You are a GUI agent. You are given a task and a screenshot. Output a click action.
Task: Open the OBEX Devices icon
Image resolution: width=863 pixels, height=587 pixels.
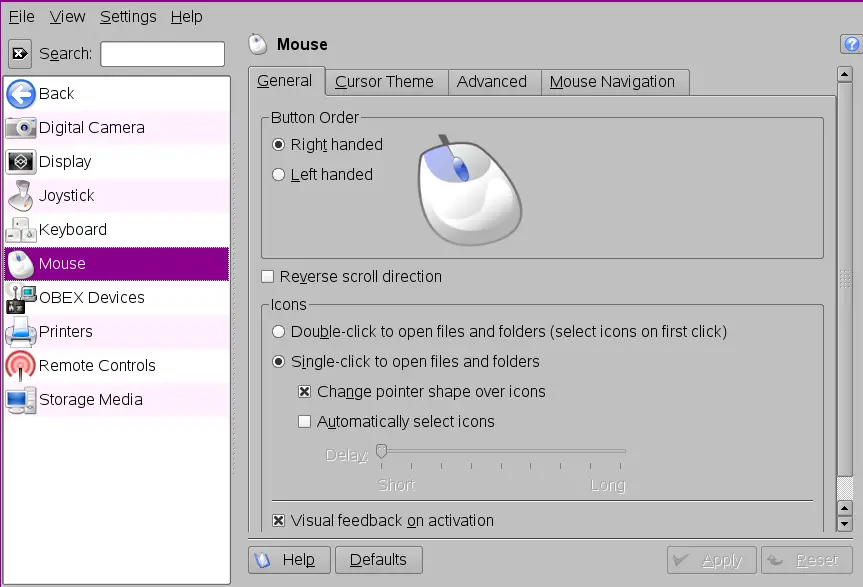[x=21, y=298]
